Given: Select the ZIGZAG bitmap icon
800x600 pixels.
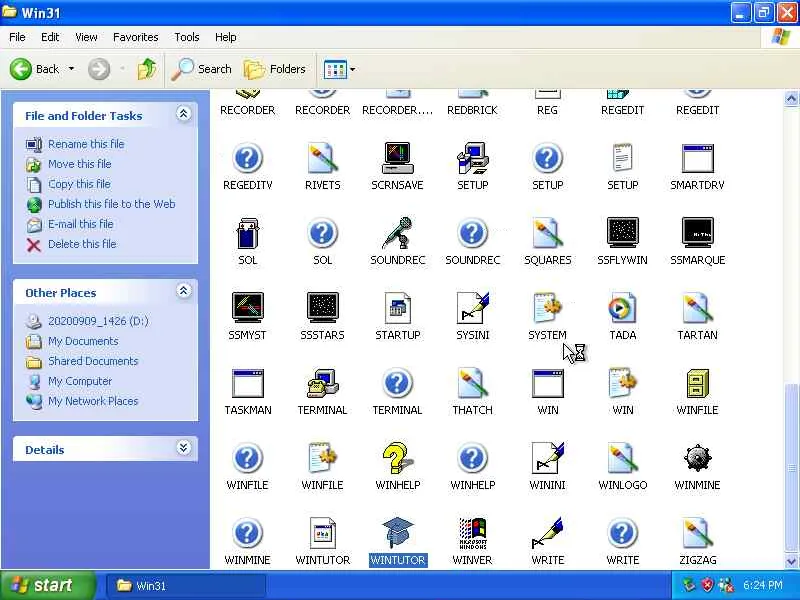Looking at the screenshot, I should 697,533.
